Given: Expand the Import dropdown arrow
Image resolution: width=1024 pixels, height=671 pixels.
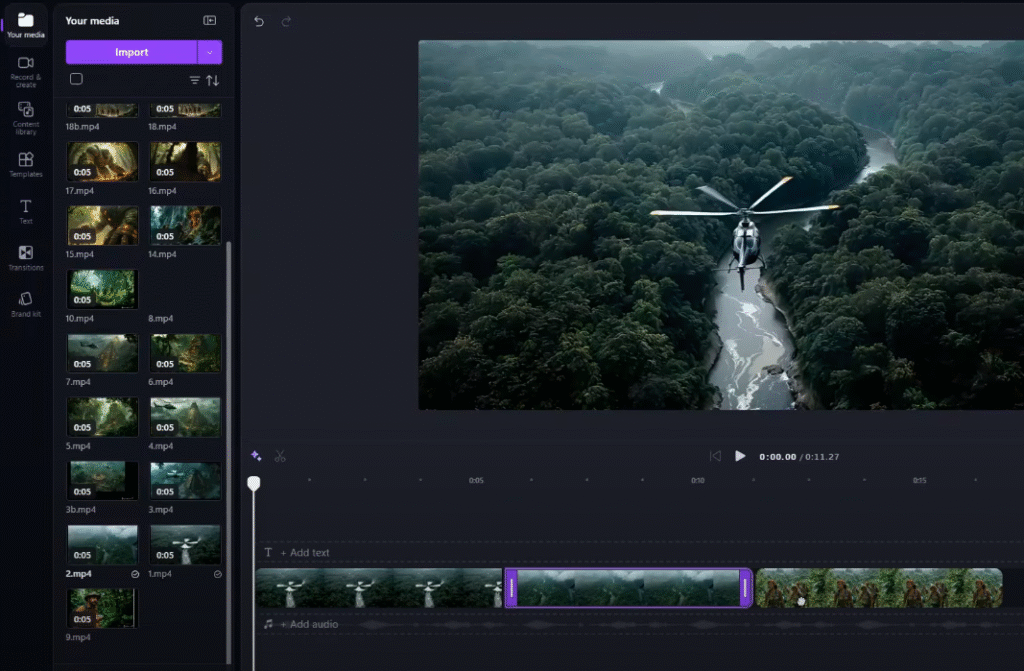Looking at the screenshot, I should pos(210,52).
